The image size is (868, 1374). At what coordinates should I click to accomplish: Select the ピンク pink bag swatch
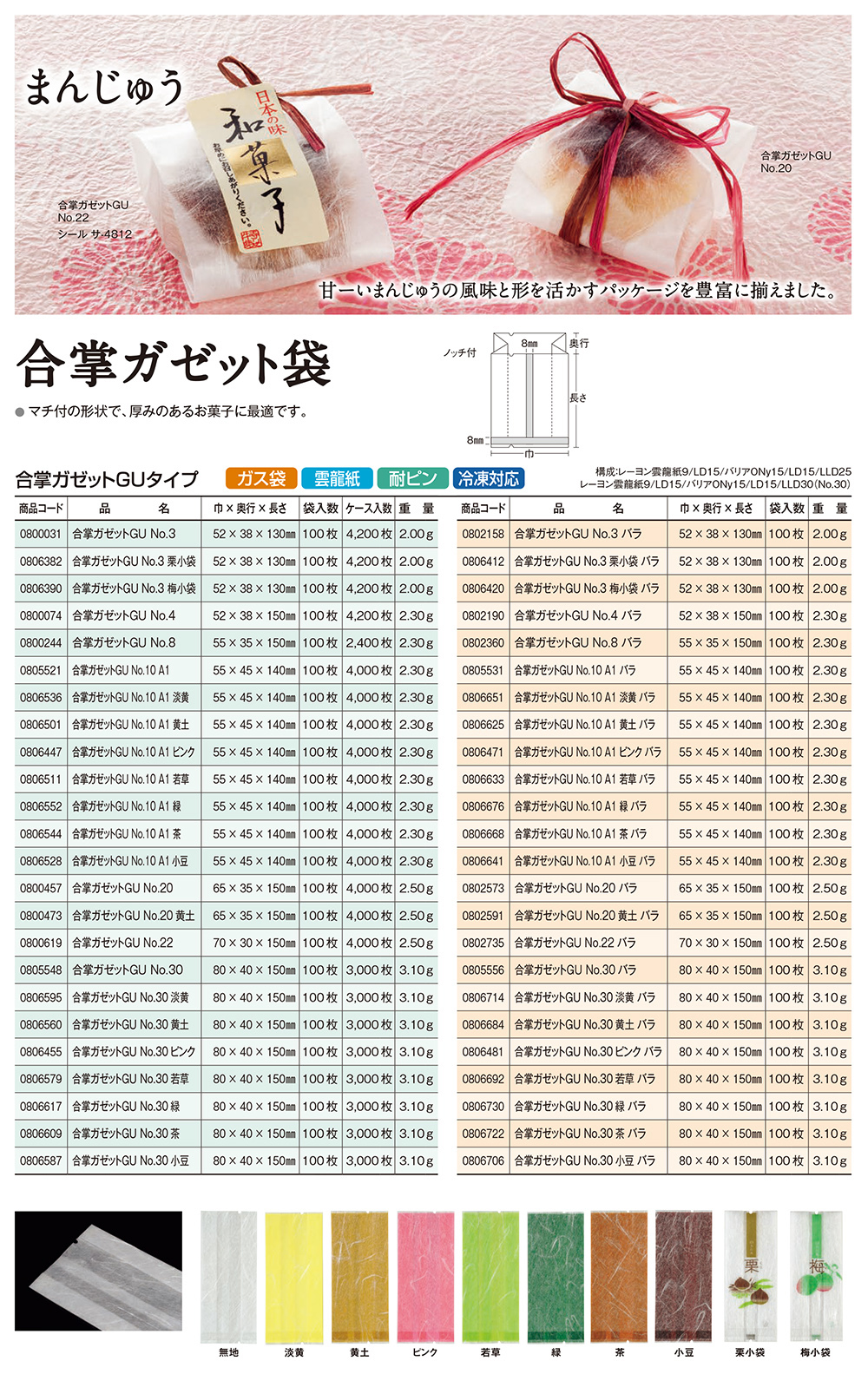(x=425, y=1276)
